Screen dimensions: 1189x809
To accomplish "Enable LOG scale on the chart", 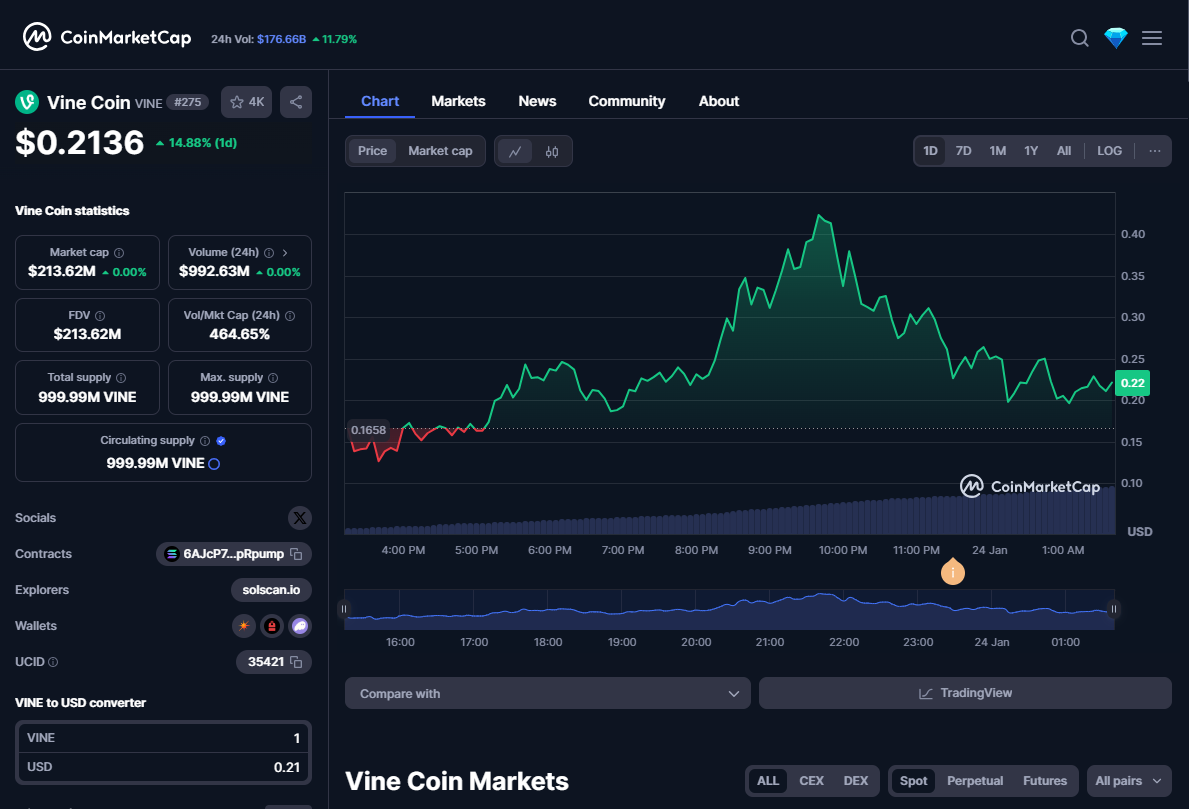I will coord(1109,150).
